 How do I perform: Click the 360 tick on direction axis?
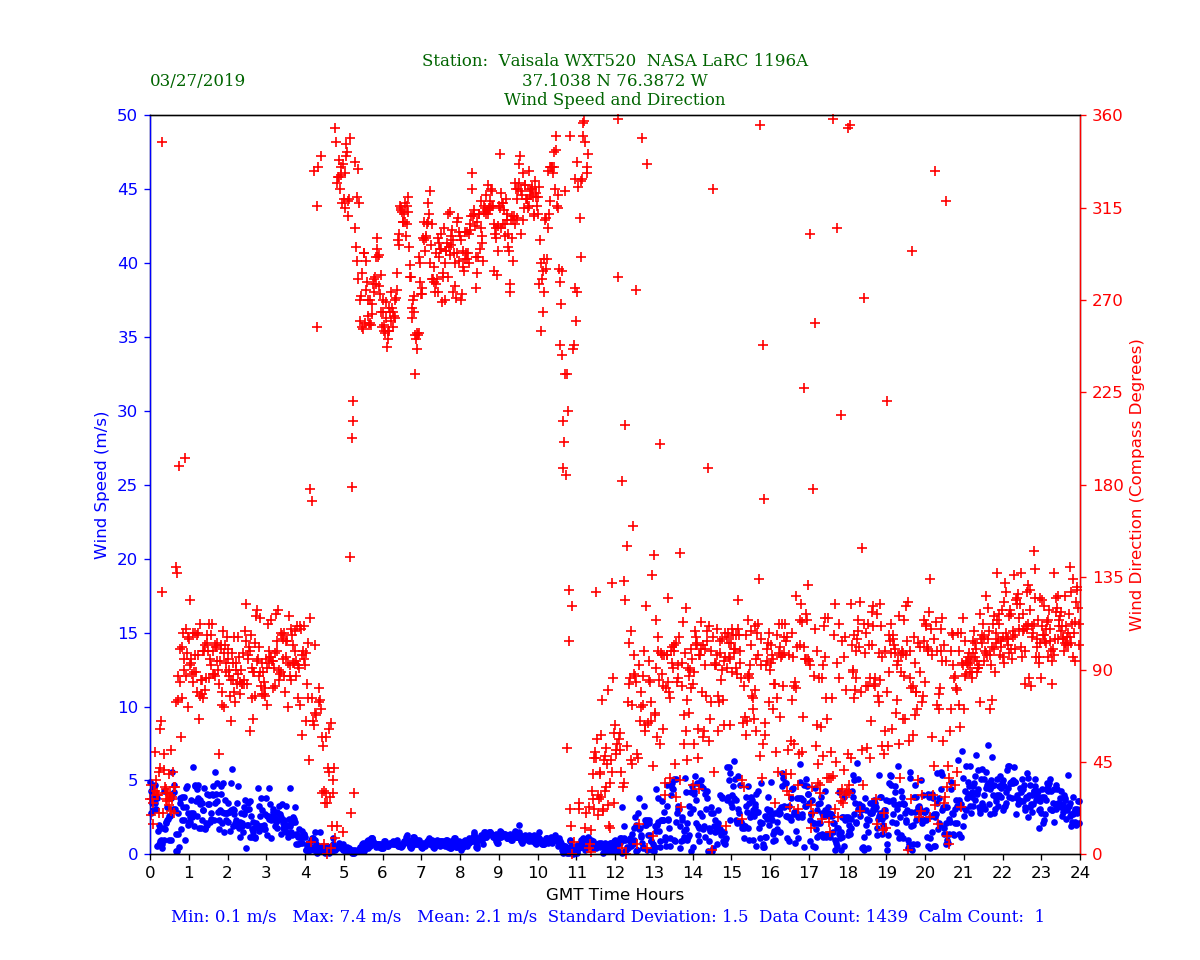[x=1105, y=116]
